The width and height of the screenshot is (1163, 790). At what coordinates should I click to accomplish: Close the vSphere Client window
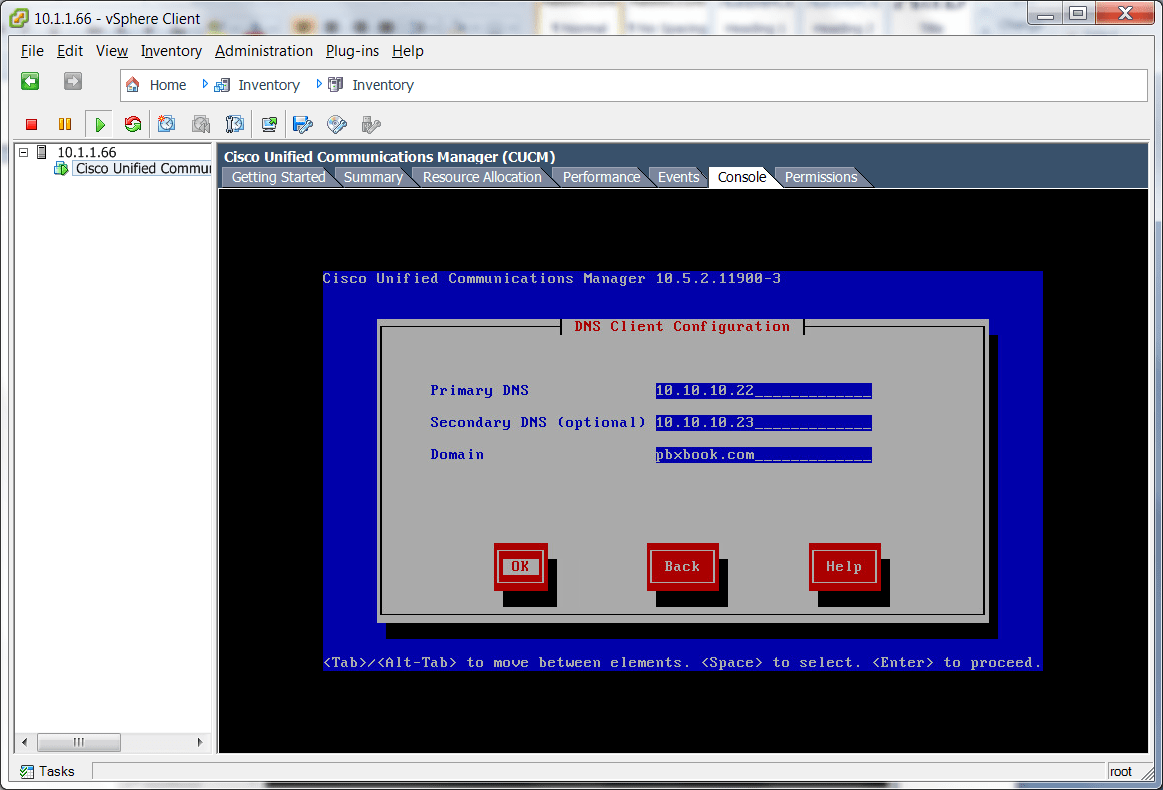(x=1125, y=13)
